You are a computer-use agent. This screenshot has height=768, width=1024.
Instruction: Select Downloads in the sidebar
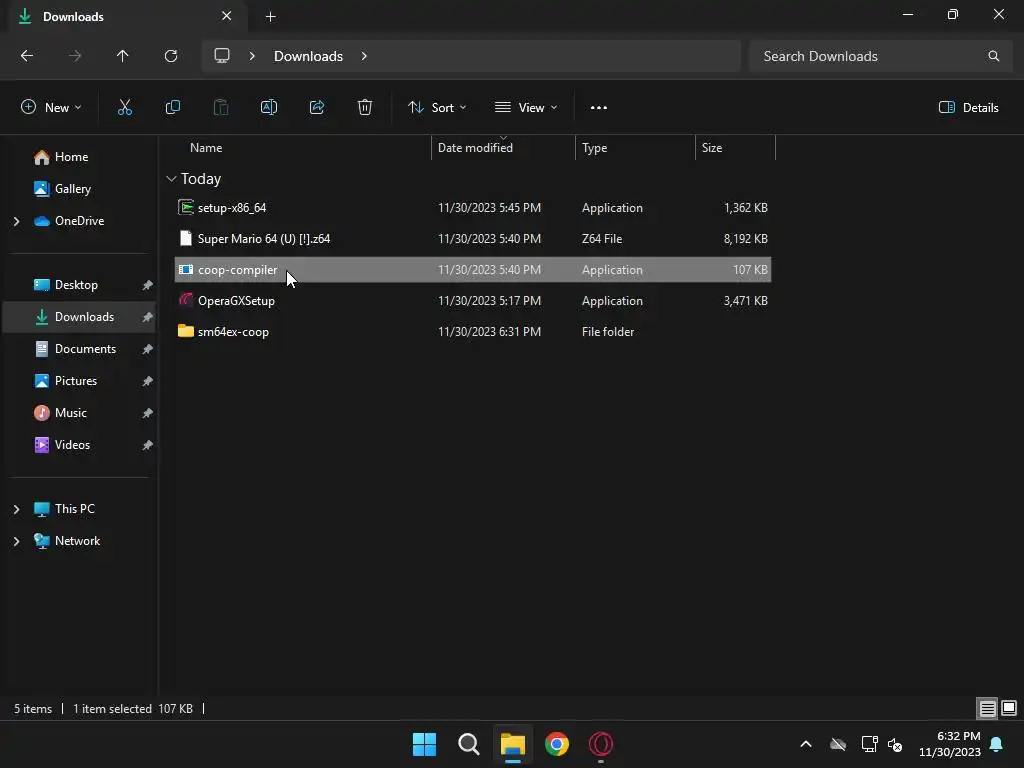click(x=79, y=317)
